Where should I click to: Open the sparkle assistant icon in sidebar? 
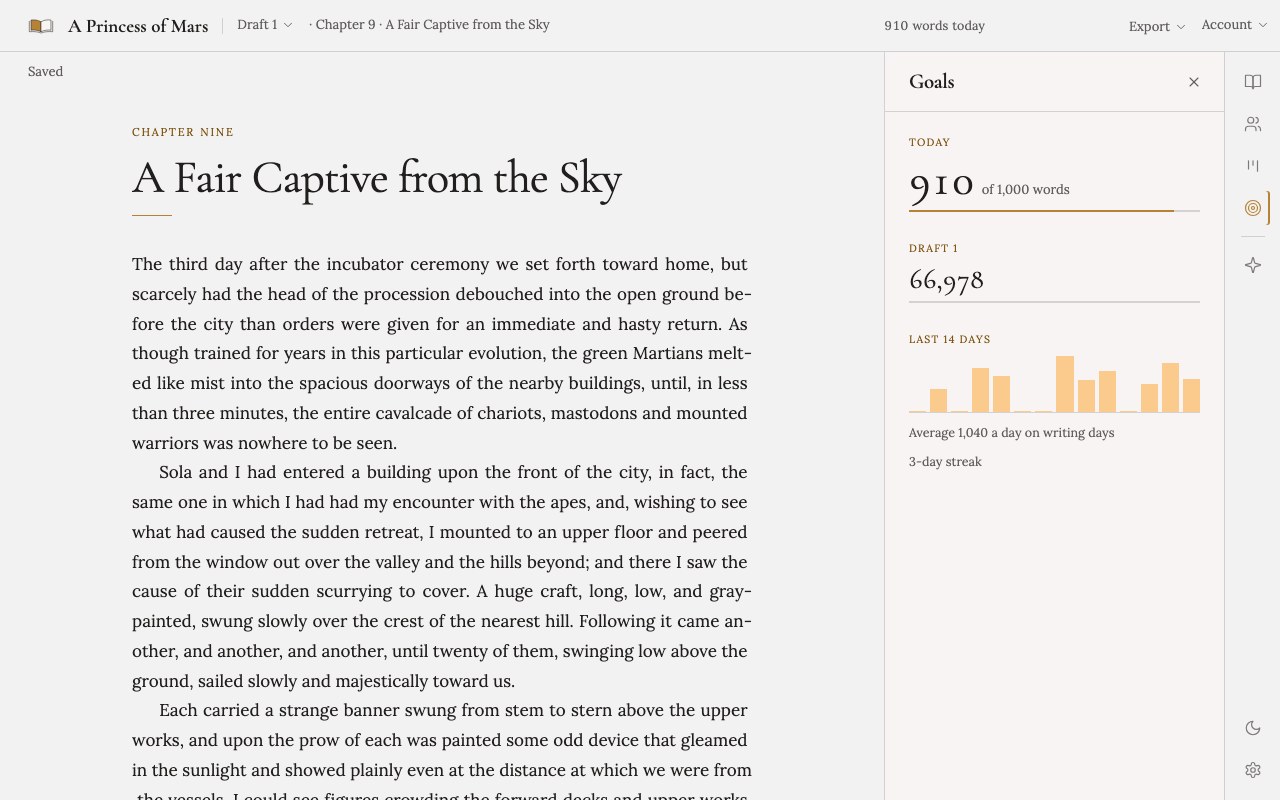1253,265
